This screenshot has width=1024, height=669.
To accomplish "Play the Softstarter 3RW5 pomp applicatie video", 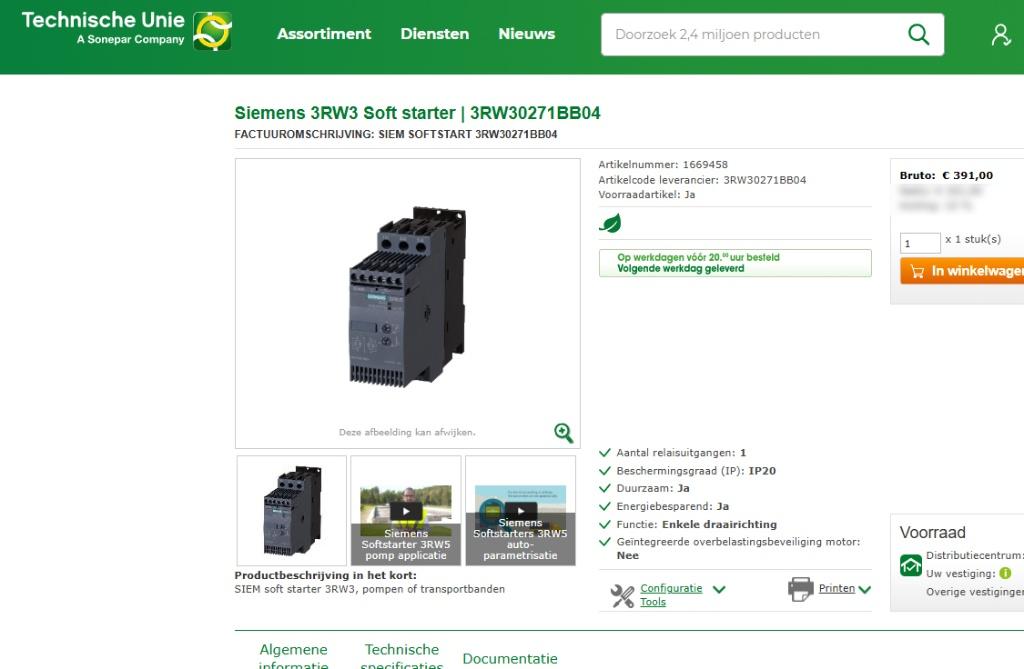I will pos(406,511).
